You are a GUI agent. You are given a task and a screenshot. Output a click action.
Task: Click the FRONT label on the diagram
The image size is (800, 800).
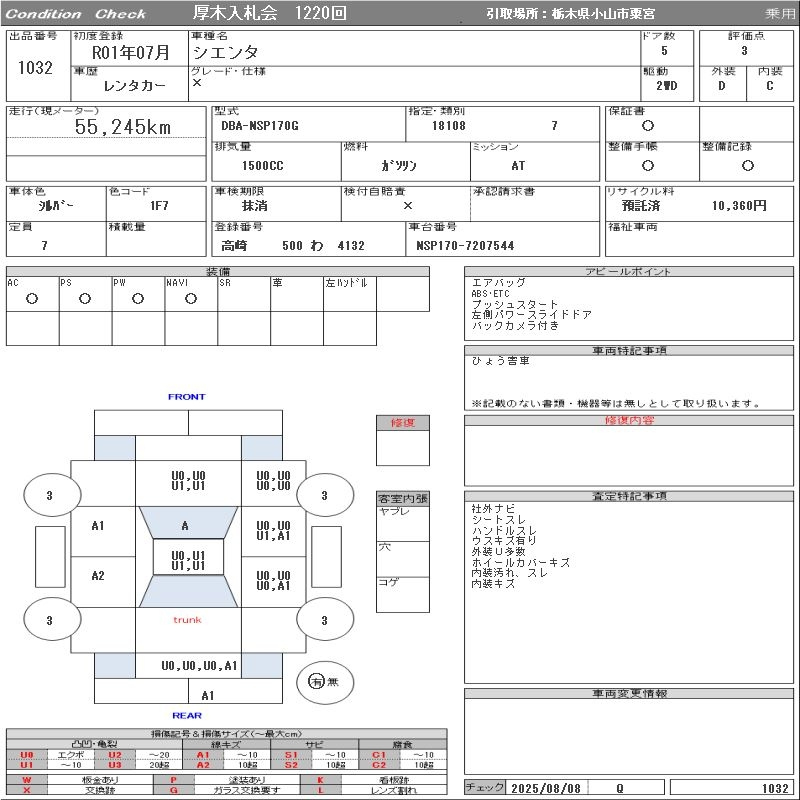pyautogui.click(x=187, y=396)
